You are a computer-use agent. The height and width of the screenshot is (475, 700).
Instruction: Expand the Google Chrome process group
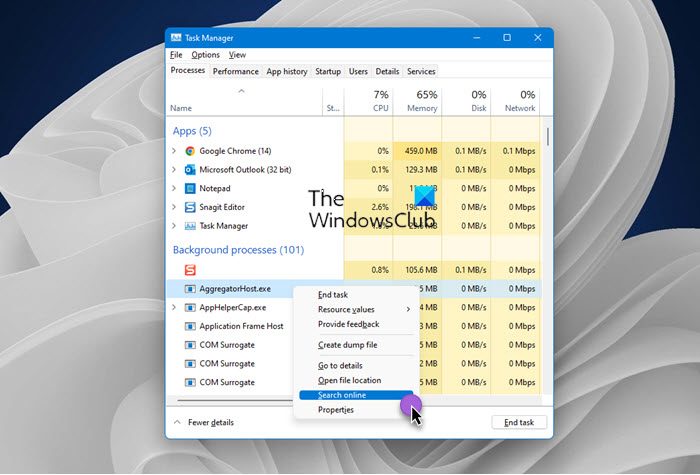point(174,151)
